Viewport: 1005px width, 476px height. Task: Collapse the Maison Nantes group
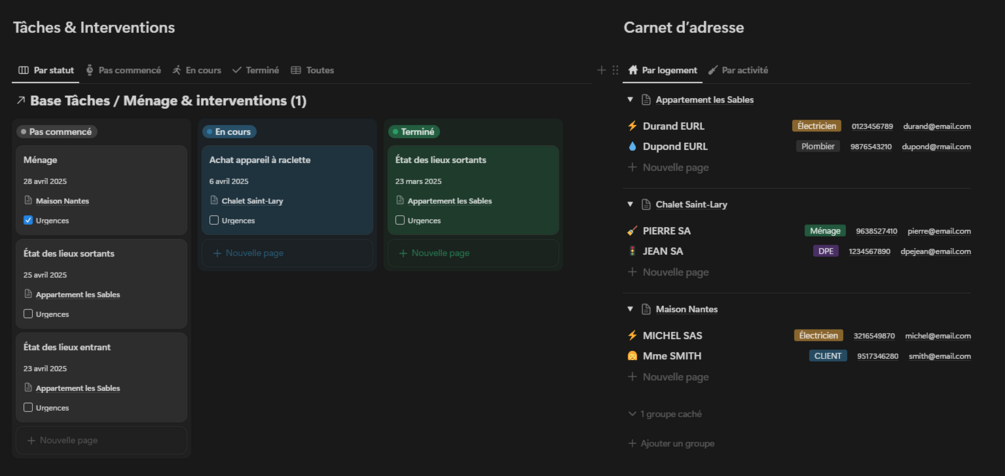tap(630, 309)
